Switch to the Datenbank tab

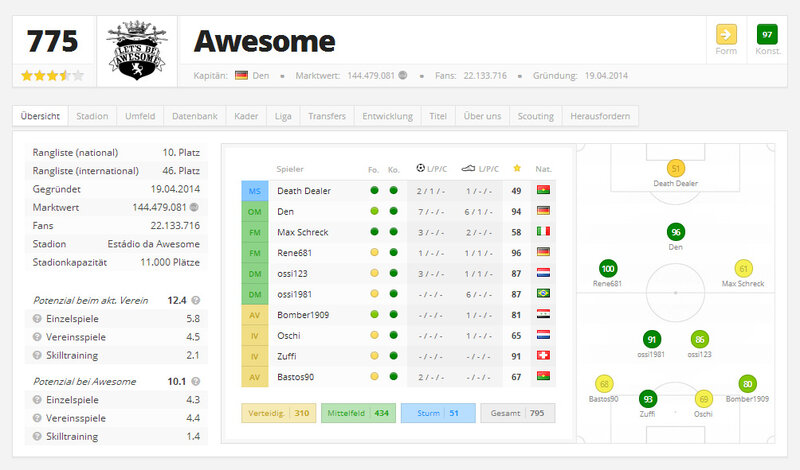click(x=195, y=116)
